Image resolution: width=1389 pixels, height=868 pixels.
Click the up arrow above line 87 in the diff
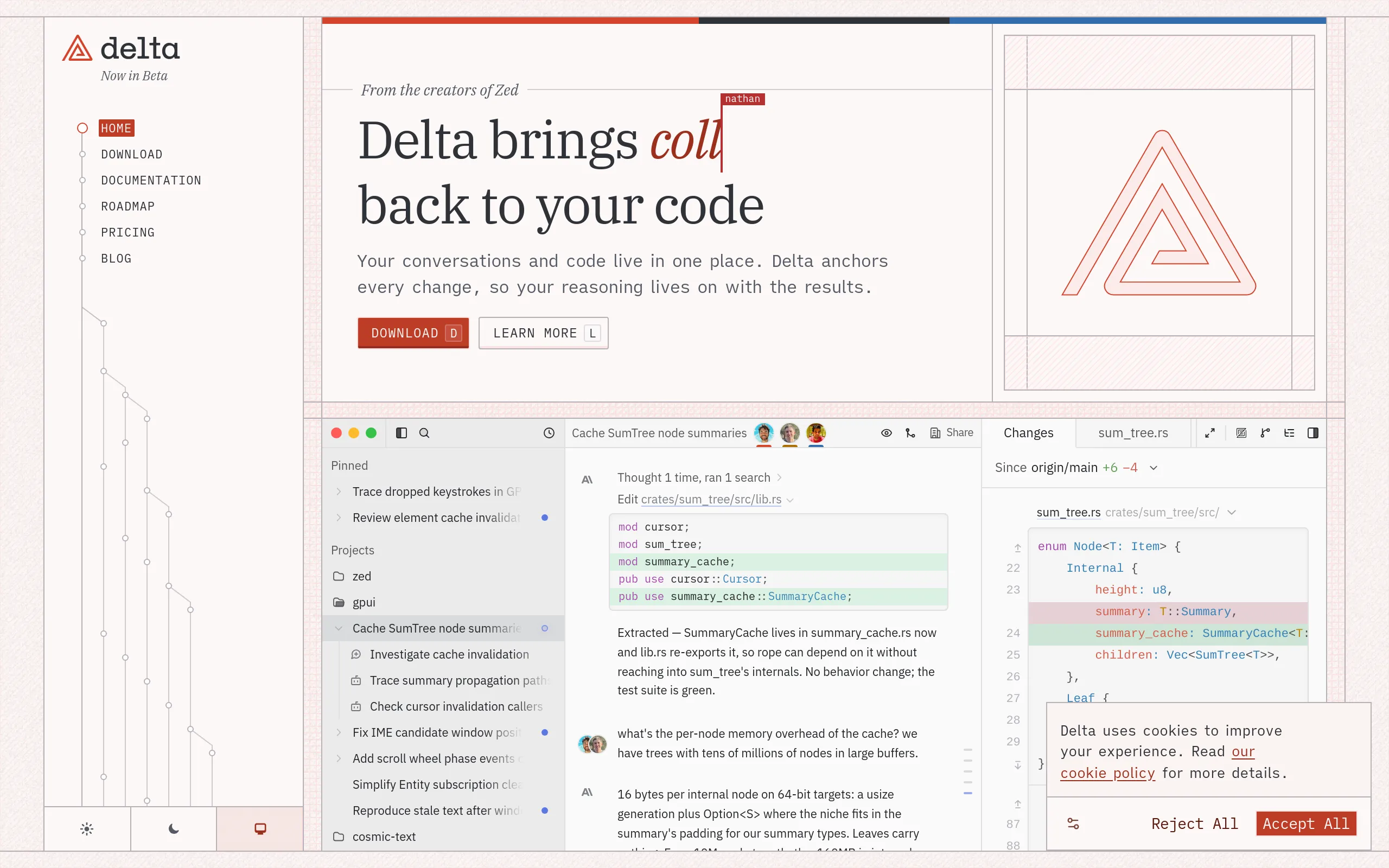[1017, 803]
